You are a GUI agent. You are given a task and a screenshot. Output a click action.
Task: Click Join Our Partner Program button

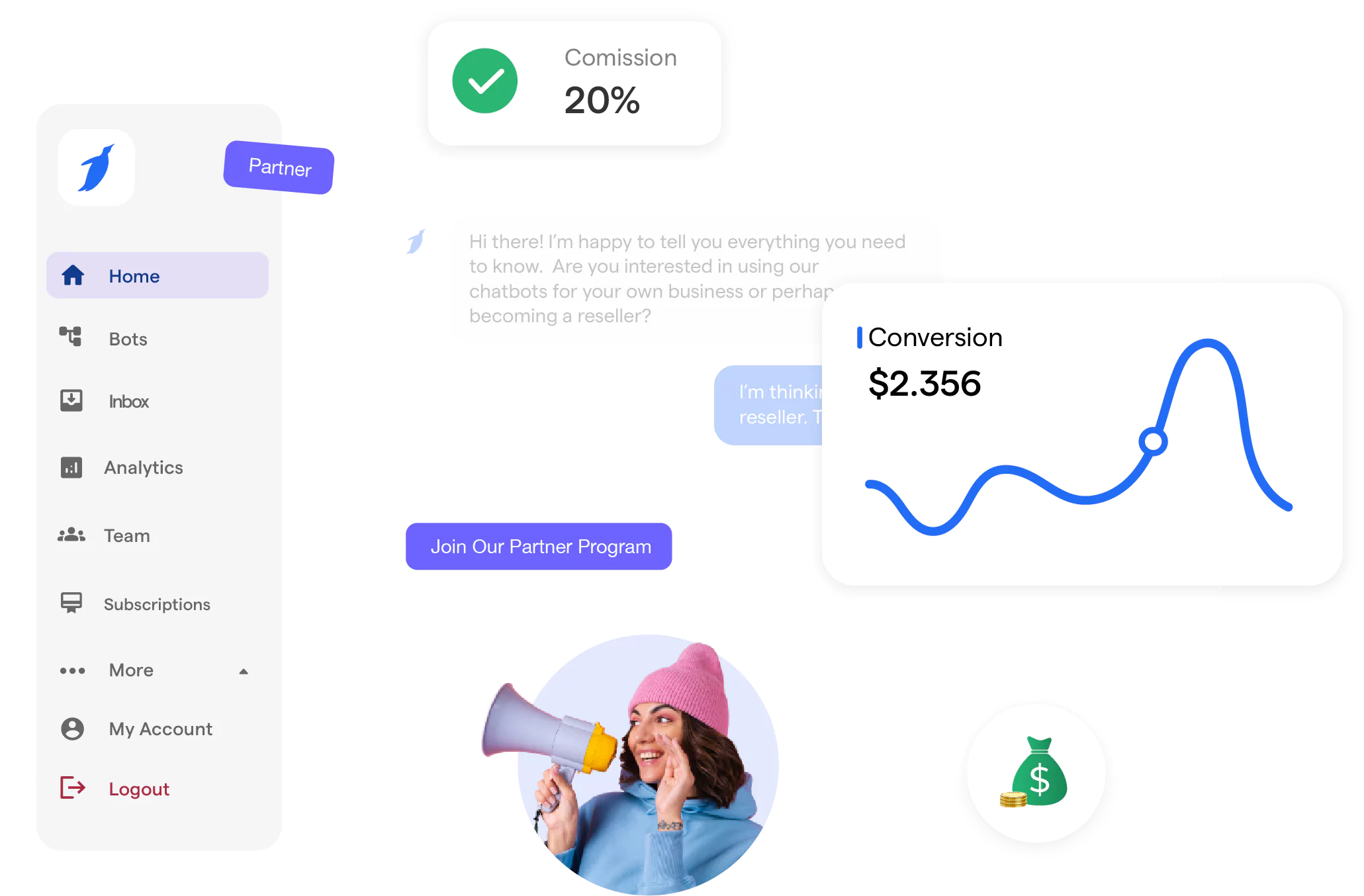click(541, 546)
